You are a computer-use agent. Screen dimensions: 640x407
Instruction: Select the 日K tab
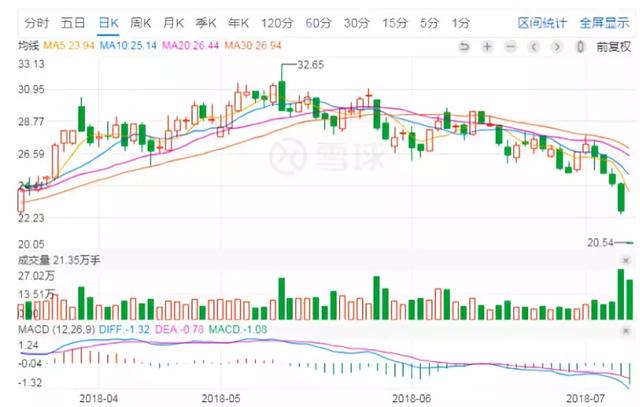point(109,23)
